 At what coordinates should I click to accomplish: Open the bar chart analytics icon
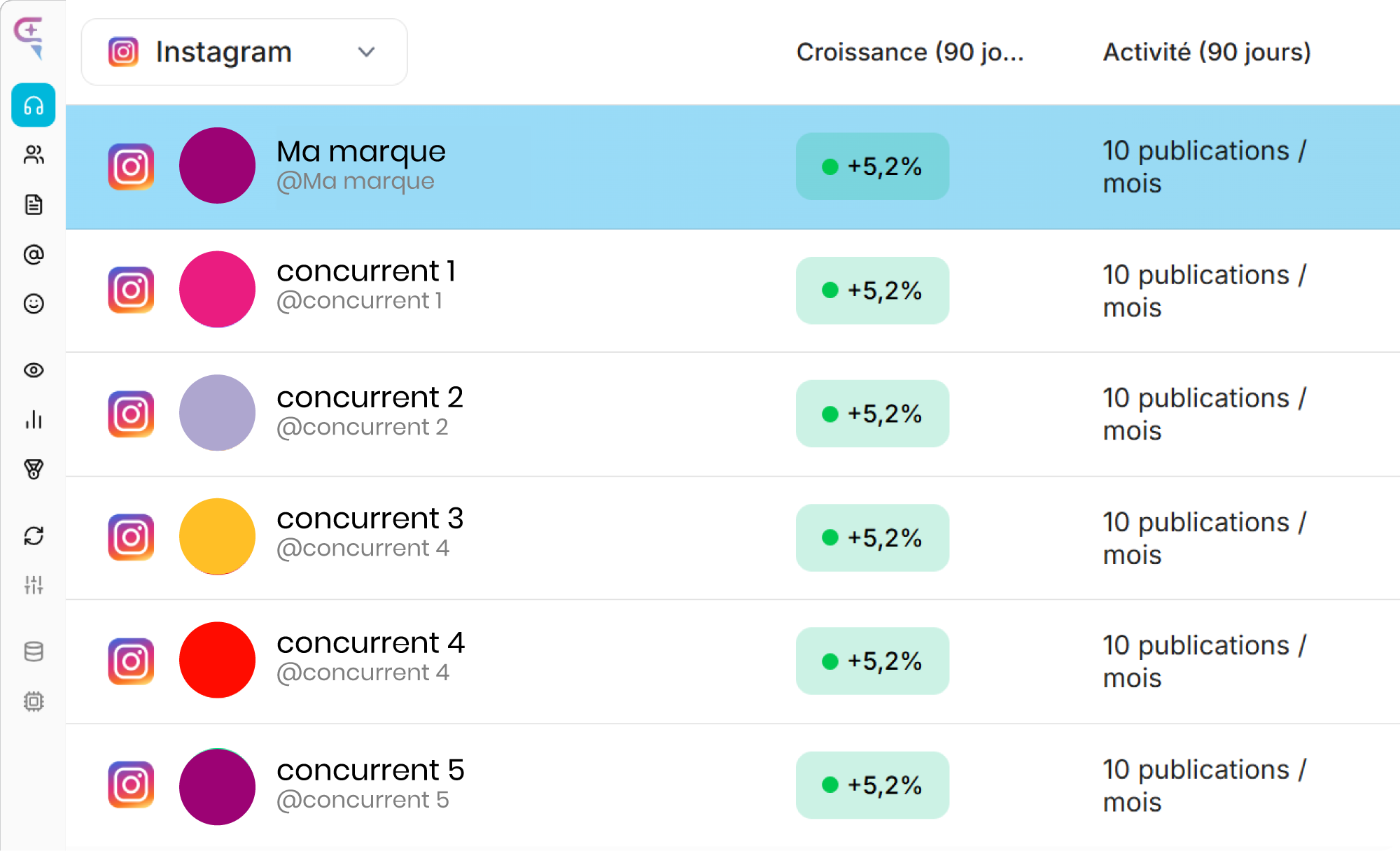pos(34,420)
